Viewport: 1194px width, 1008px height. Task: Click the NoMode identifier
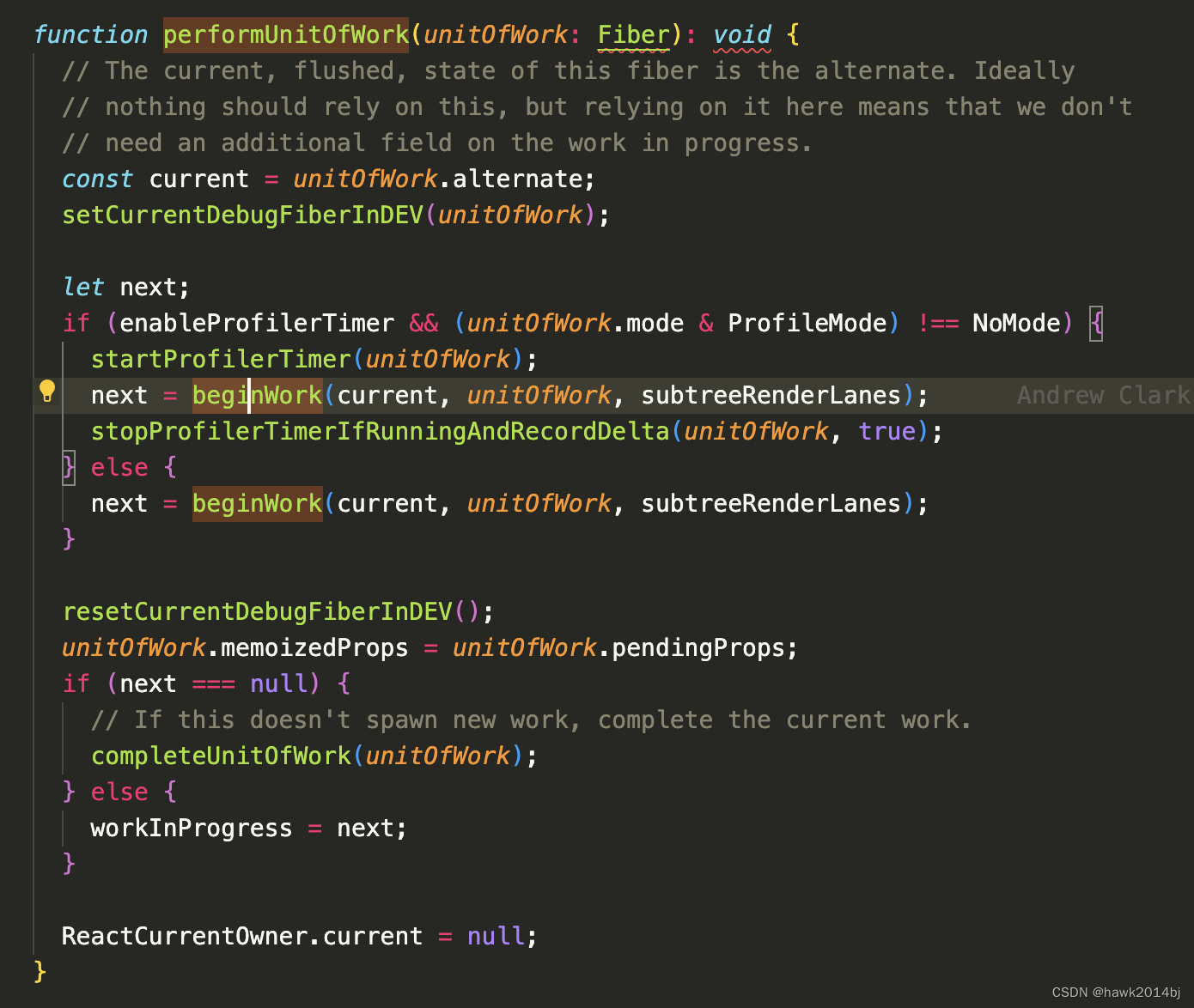1016,323
